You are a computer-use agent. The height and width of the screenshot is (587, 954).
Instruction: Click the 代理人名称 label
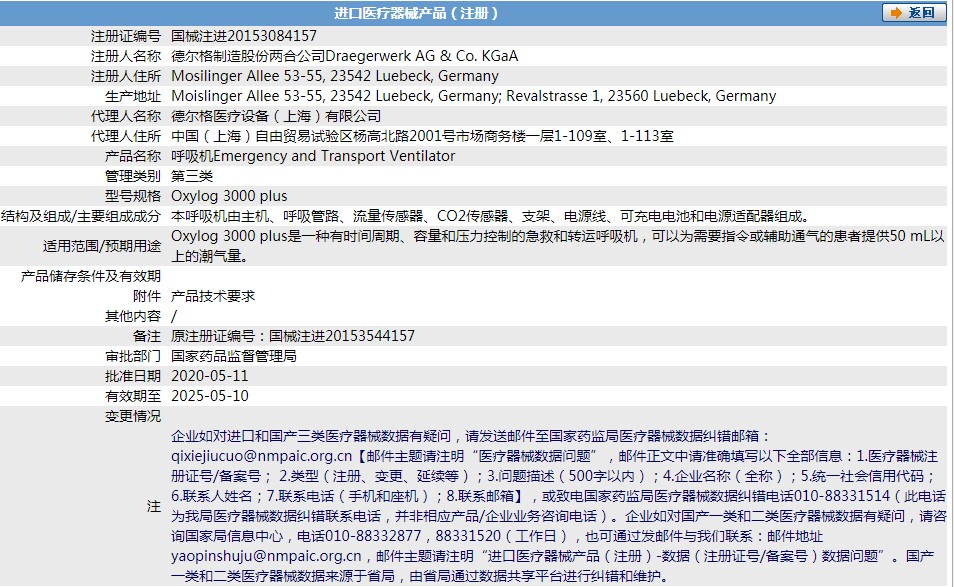(126, 116)
